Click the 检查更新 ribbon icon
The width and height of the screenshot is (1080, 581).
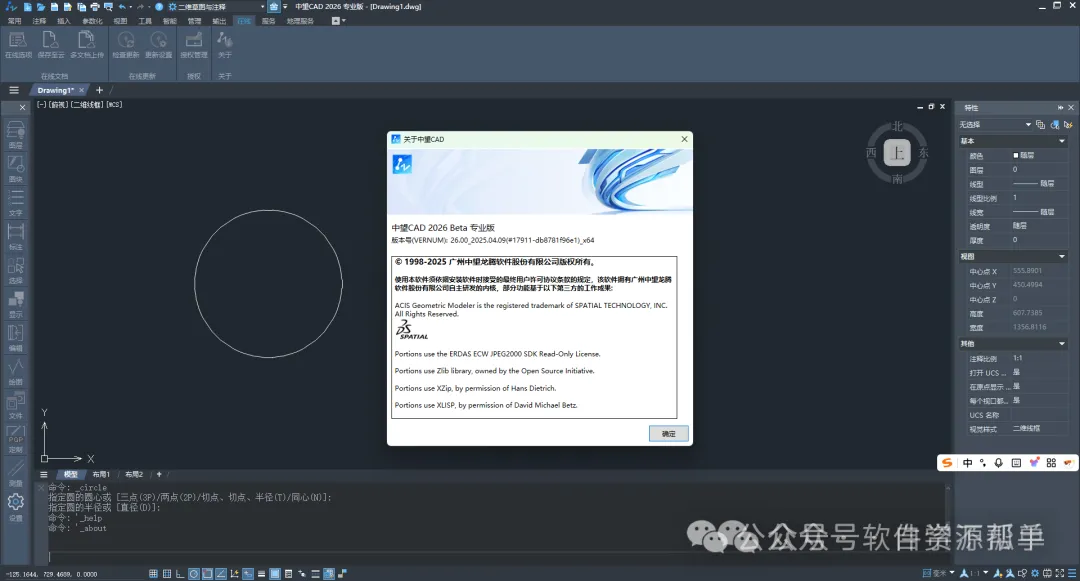(125, 45)
